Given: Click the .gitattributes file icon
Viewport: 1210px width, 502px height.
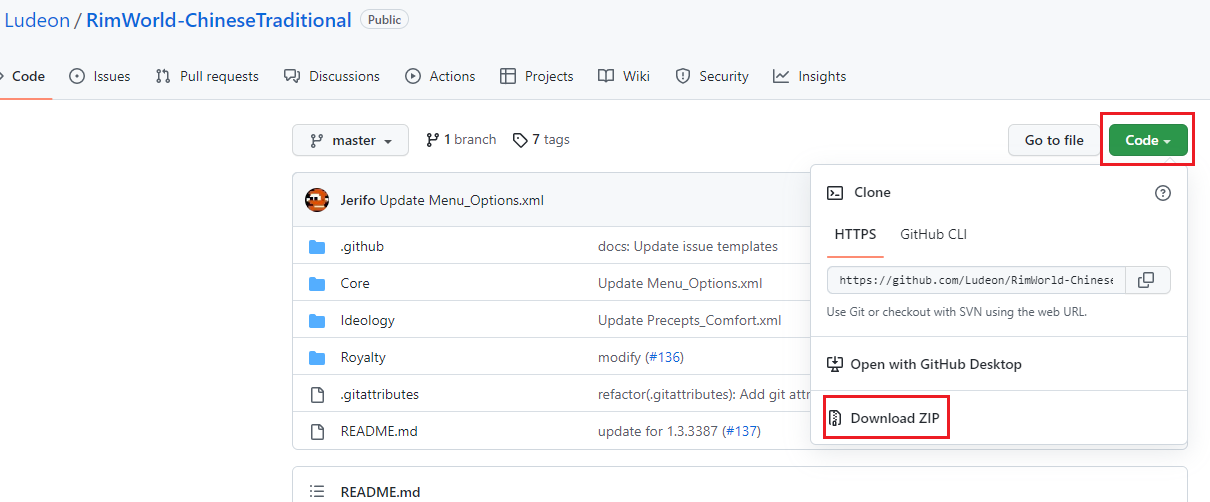Looking at the screenshot, I should tap(318, 394).
